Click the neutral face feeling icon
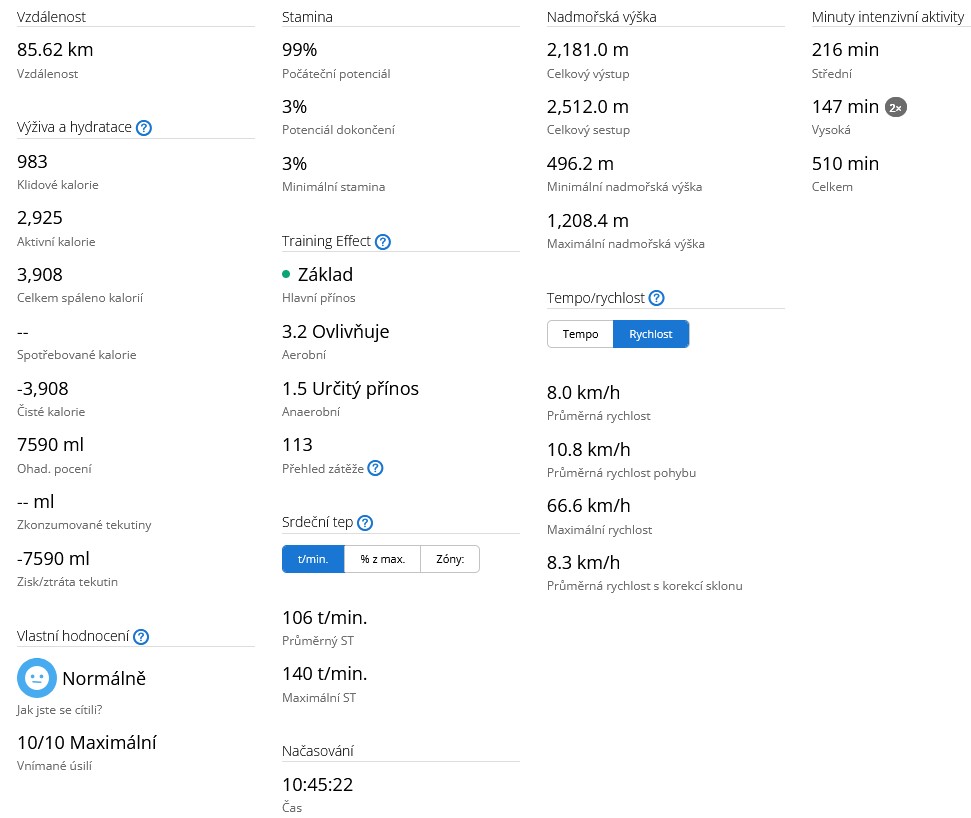The height and width of the screenshot is (818, 971). [x=36, y=678]
